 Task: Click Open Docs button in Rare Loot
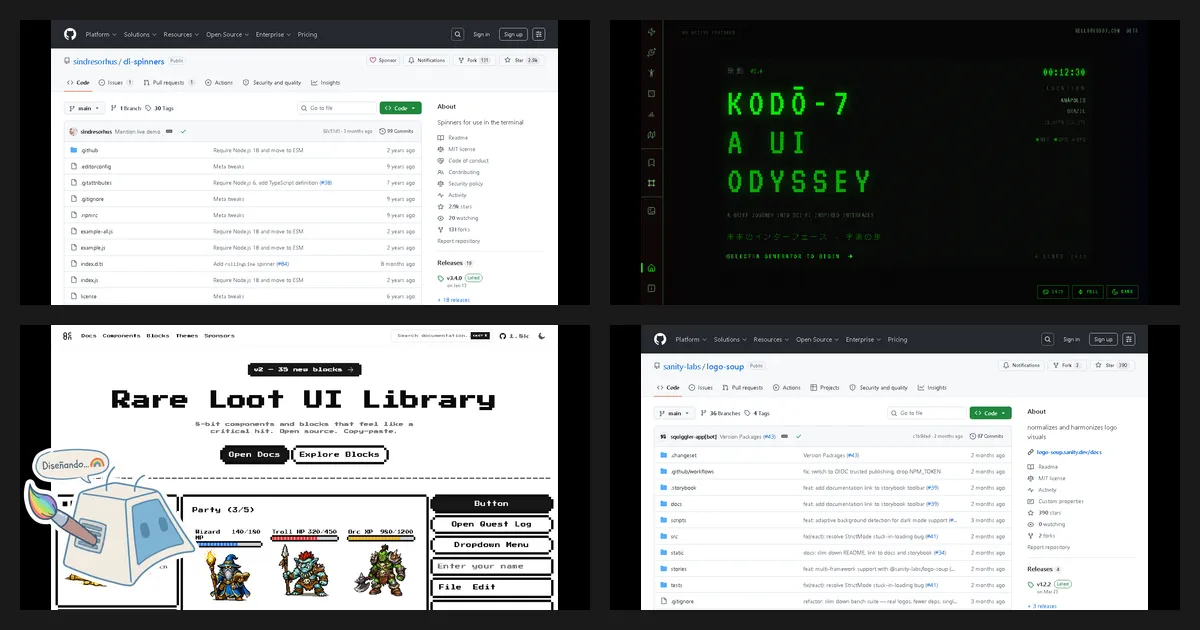click(254, 454)
